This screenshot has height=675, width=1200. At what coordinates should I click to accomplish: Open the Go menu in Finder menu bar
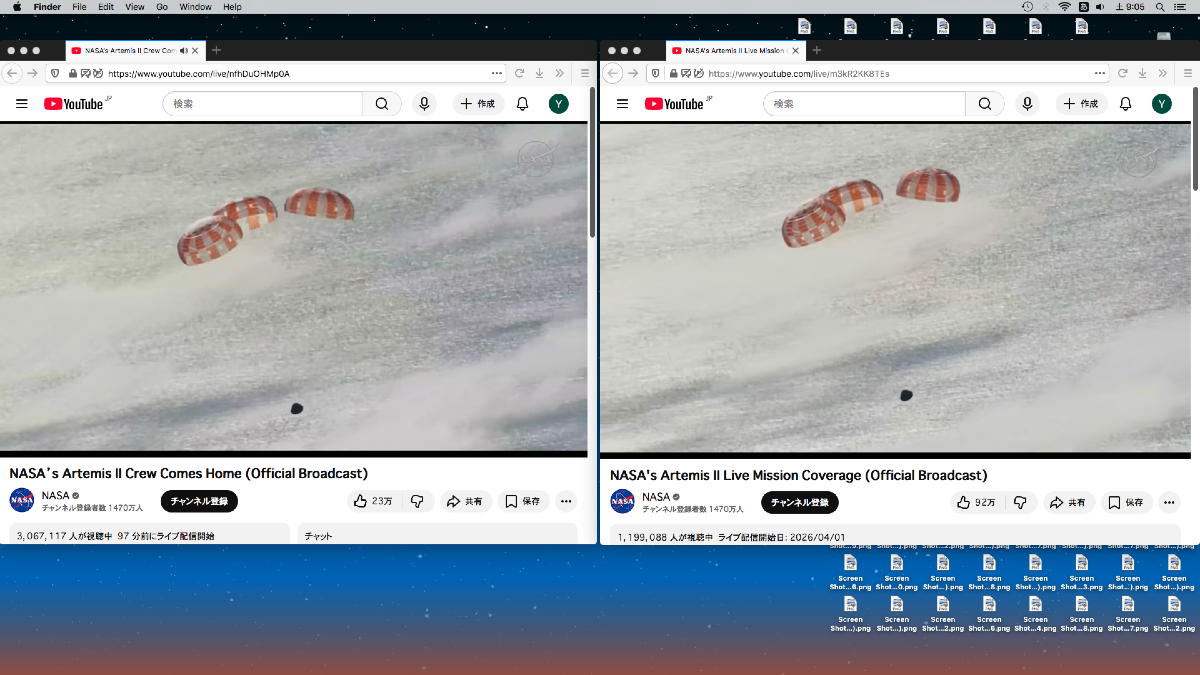point(161,7)
